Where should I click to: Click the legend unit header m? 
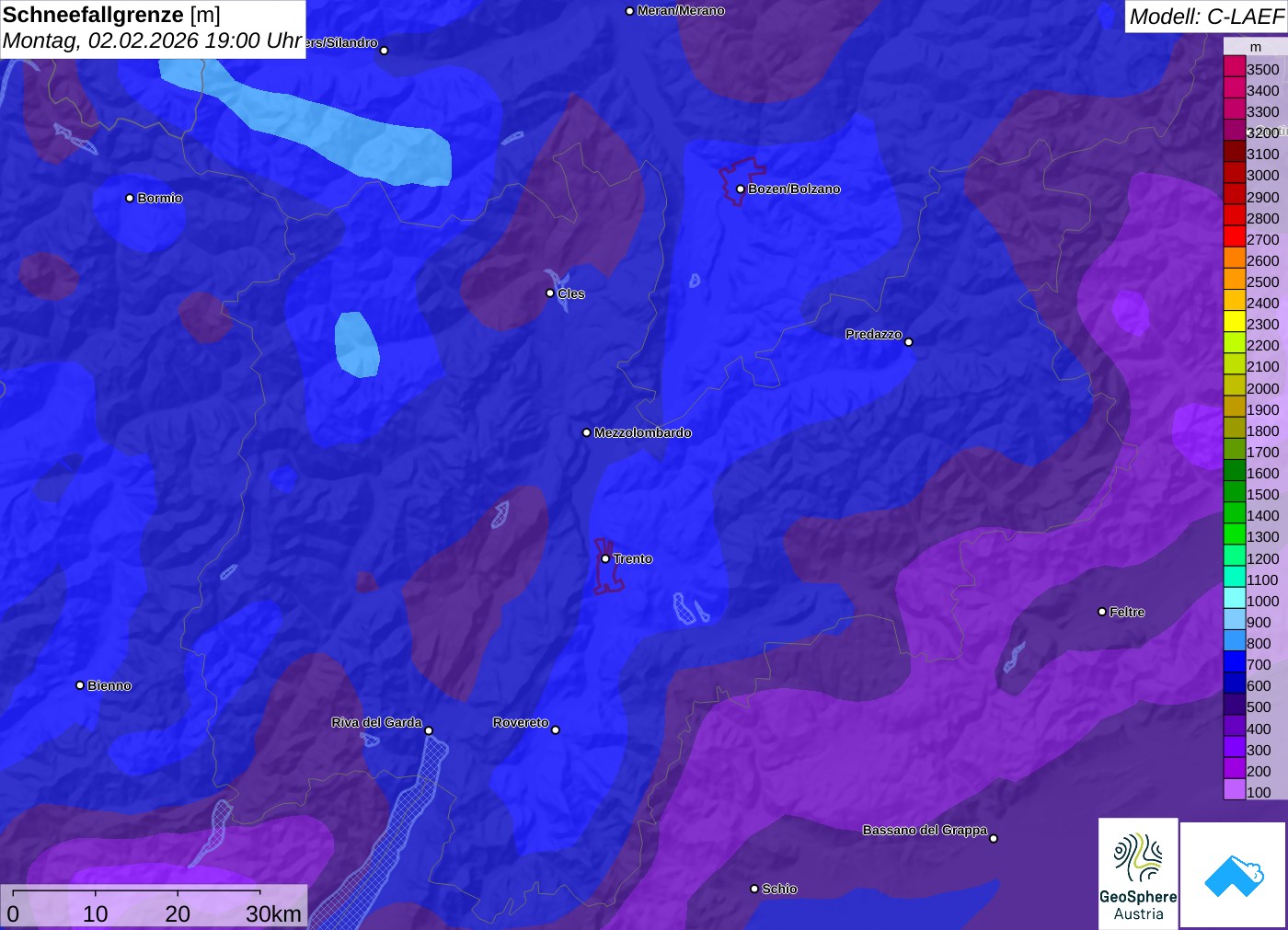[1256, 47]
